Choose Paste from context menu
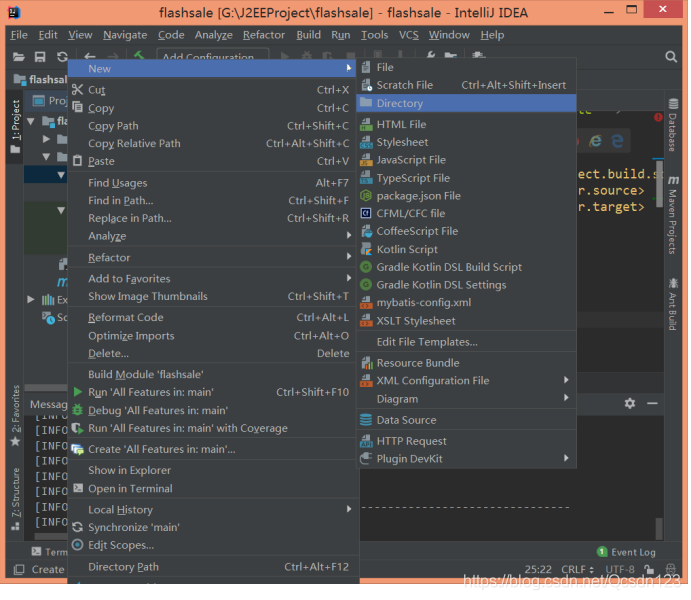This screenshot has height=600, width=691. pyautogui.click(x=212, y=161)
